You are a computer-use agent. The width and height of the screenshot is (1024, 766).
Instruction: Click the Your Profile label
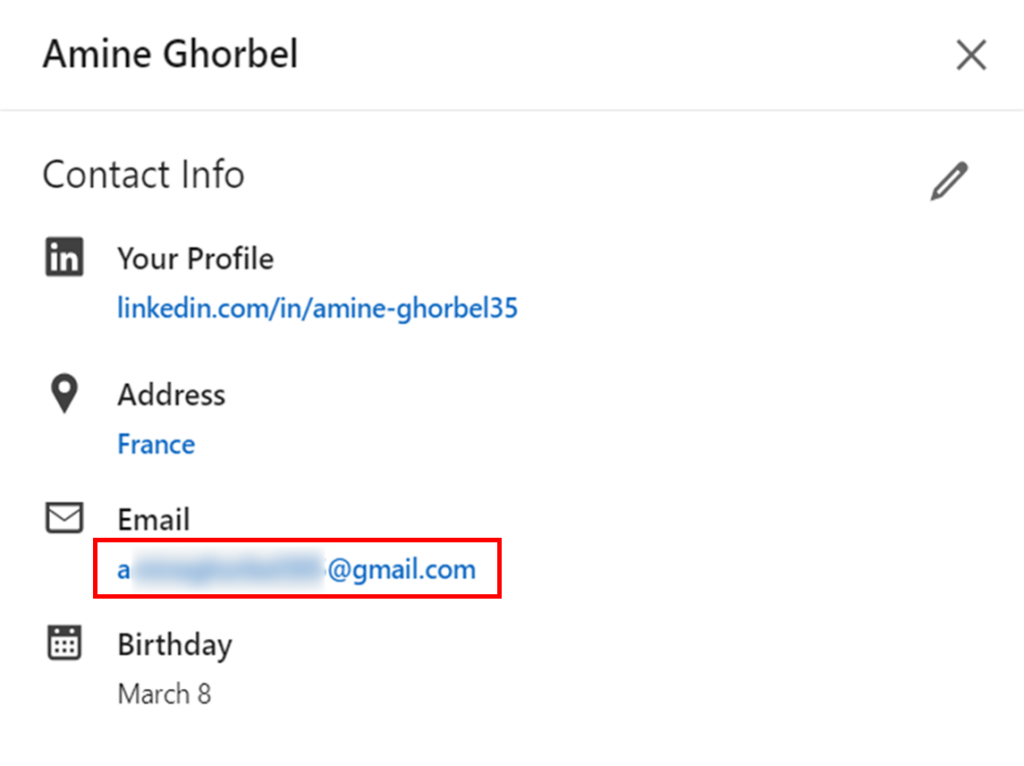click(195, 259)
